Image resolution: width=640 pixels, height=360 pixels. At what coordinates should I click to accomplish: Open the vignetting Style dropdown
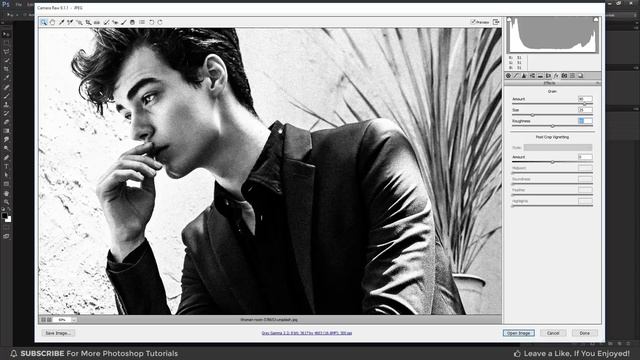click(x=558, y=147)
